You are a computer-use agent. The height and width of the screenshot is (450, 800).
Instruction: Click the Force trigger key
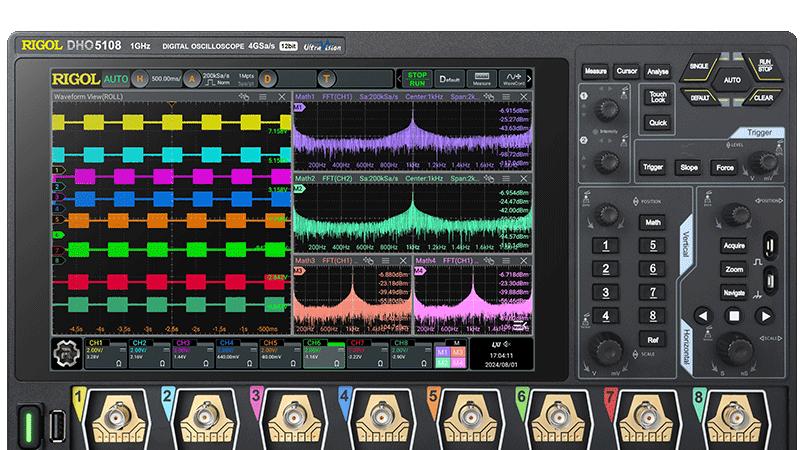pos(725,167)
